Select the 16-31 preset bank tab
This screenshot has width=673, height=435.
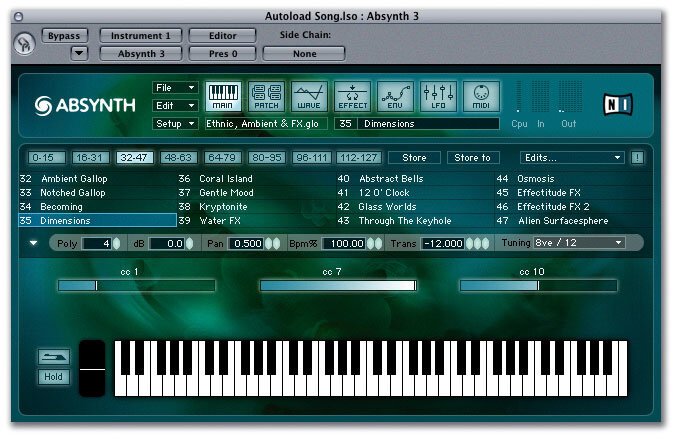(90, 158)
